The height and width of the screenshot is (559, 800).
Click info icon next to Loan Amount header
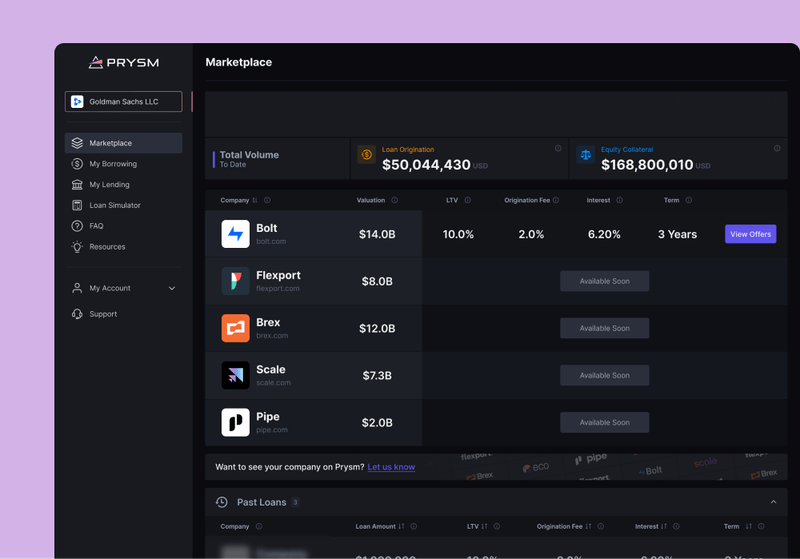click(414, 526)
